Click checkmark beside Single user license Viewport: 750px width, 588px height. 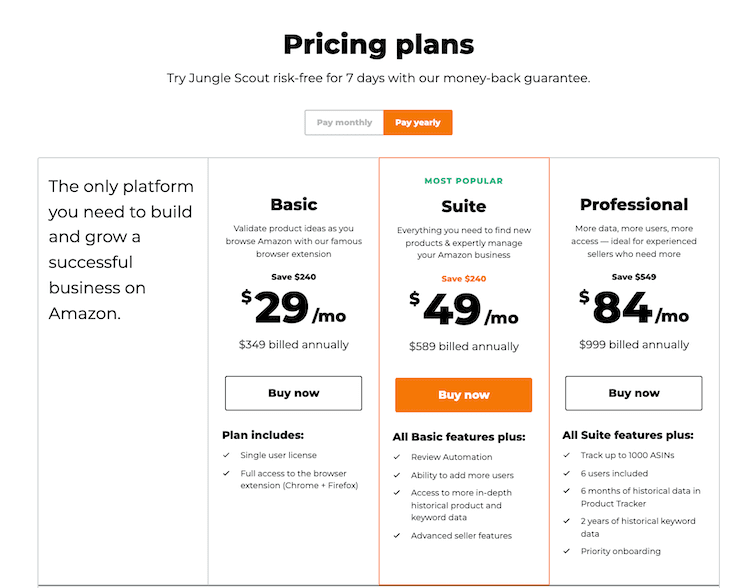click(x=227, y=456)
